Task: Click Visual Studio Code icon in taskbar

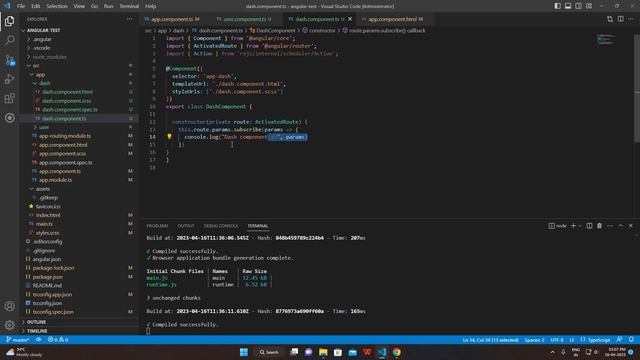Action: click(x=382, y=352)
